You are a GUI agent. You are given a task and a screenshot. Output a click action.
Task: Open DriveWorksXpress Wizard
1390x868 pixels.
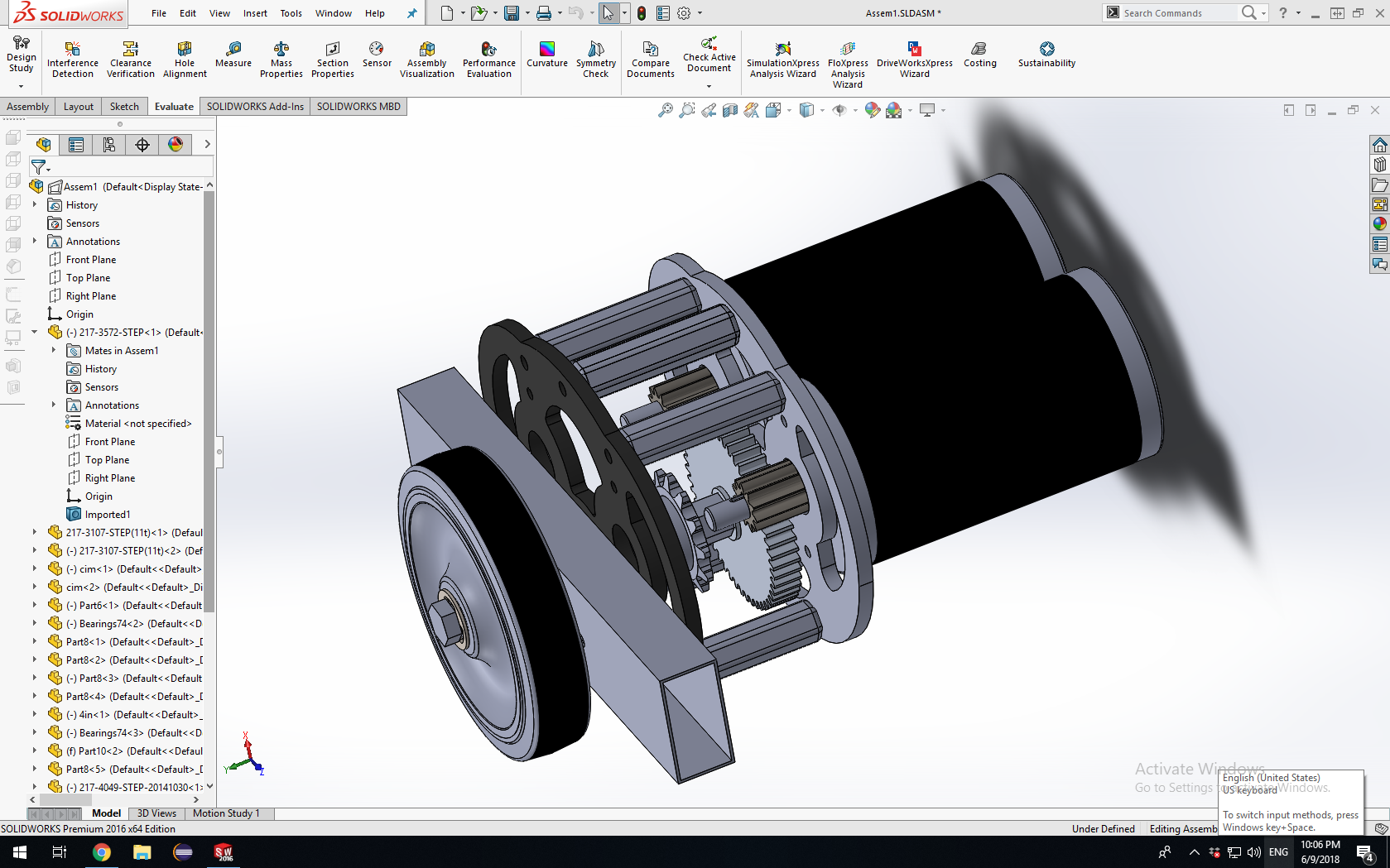(x=915, y=60)
